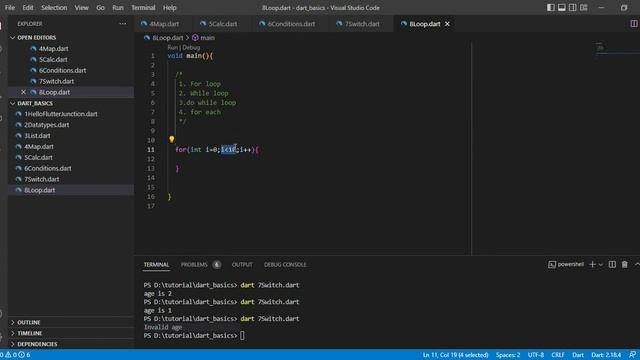640x360 pixels.
Task: Change encoding via UTF-8 status item
Action: [536, 355]
